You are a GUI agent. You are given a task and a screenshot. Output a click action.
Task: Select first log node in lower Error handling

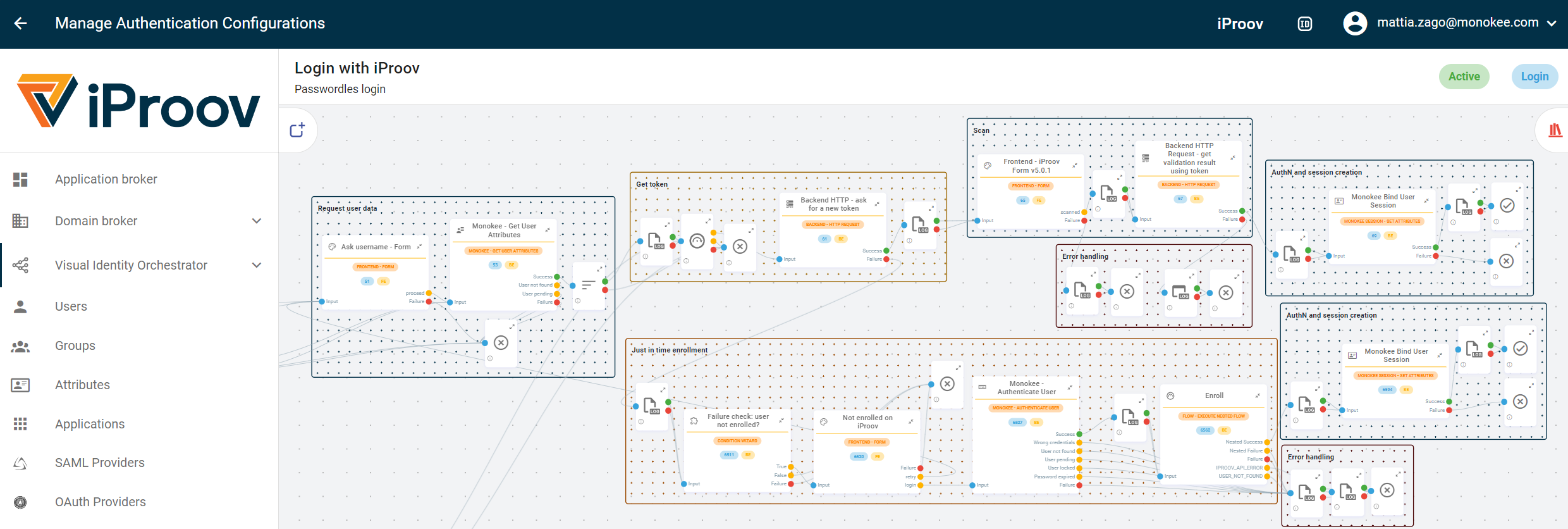(x=1306, y=492)
